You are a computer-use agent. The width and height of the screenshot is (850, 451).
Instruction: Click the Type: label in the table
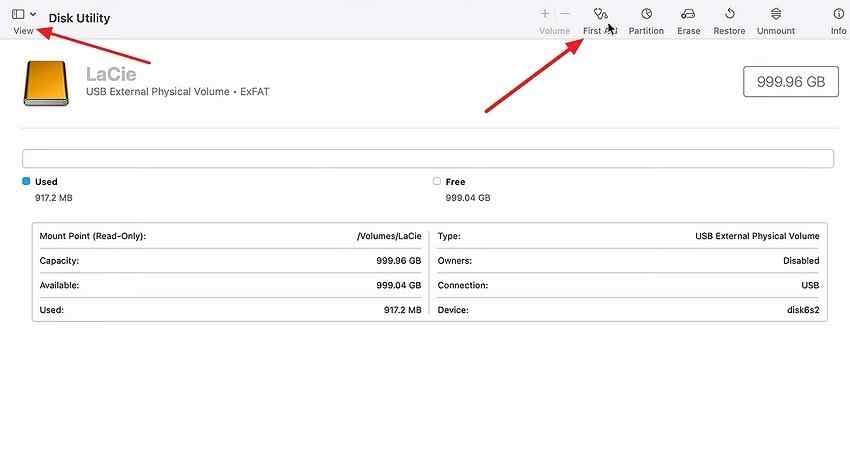tap(449, 236)
